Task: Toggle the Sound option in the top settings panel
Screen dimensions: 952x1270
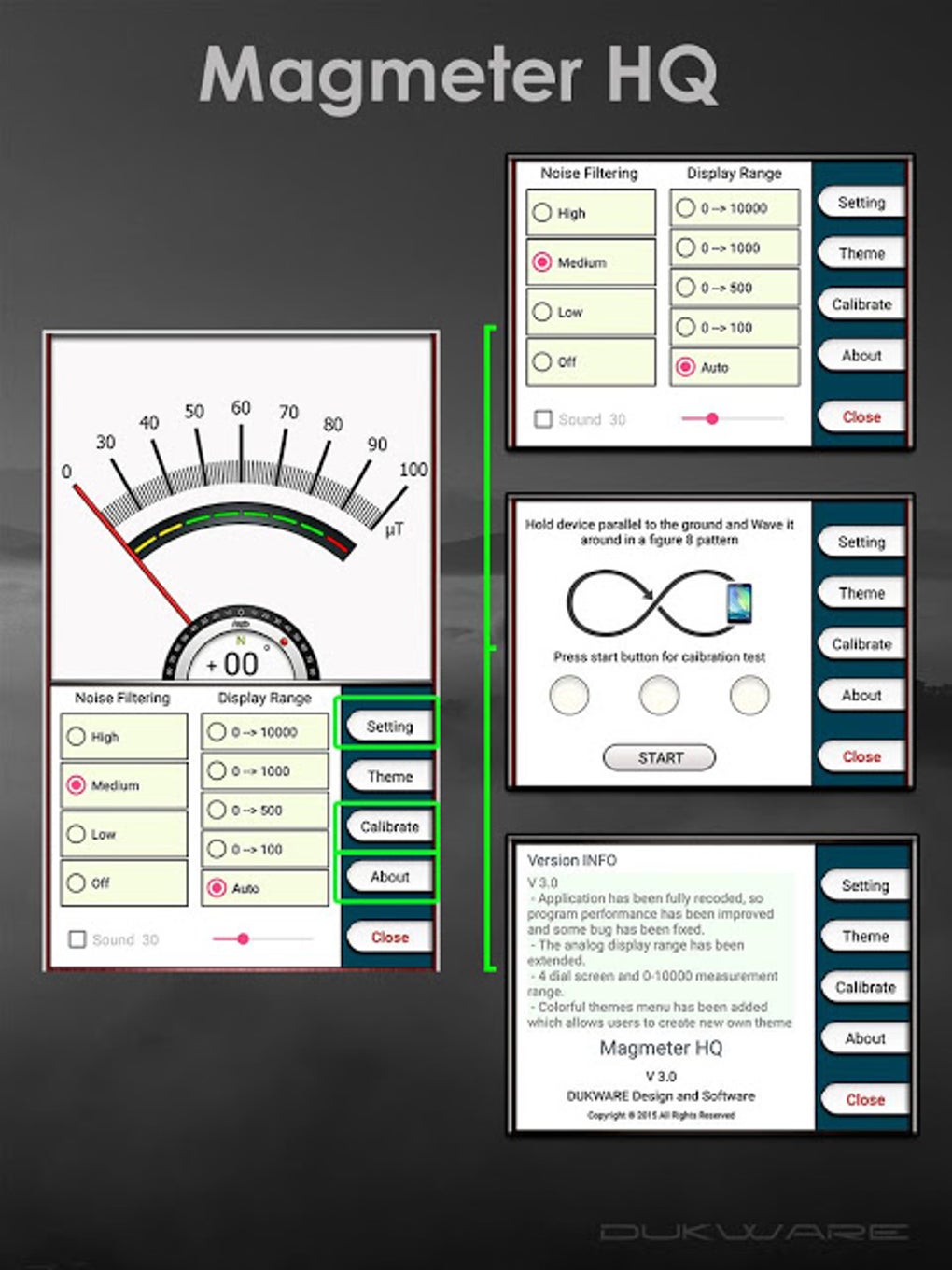Action: [544, 419]
